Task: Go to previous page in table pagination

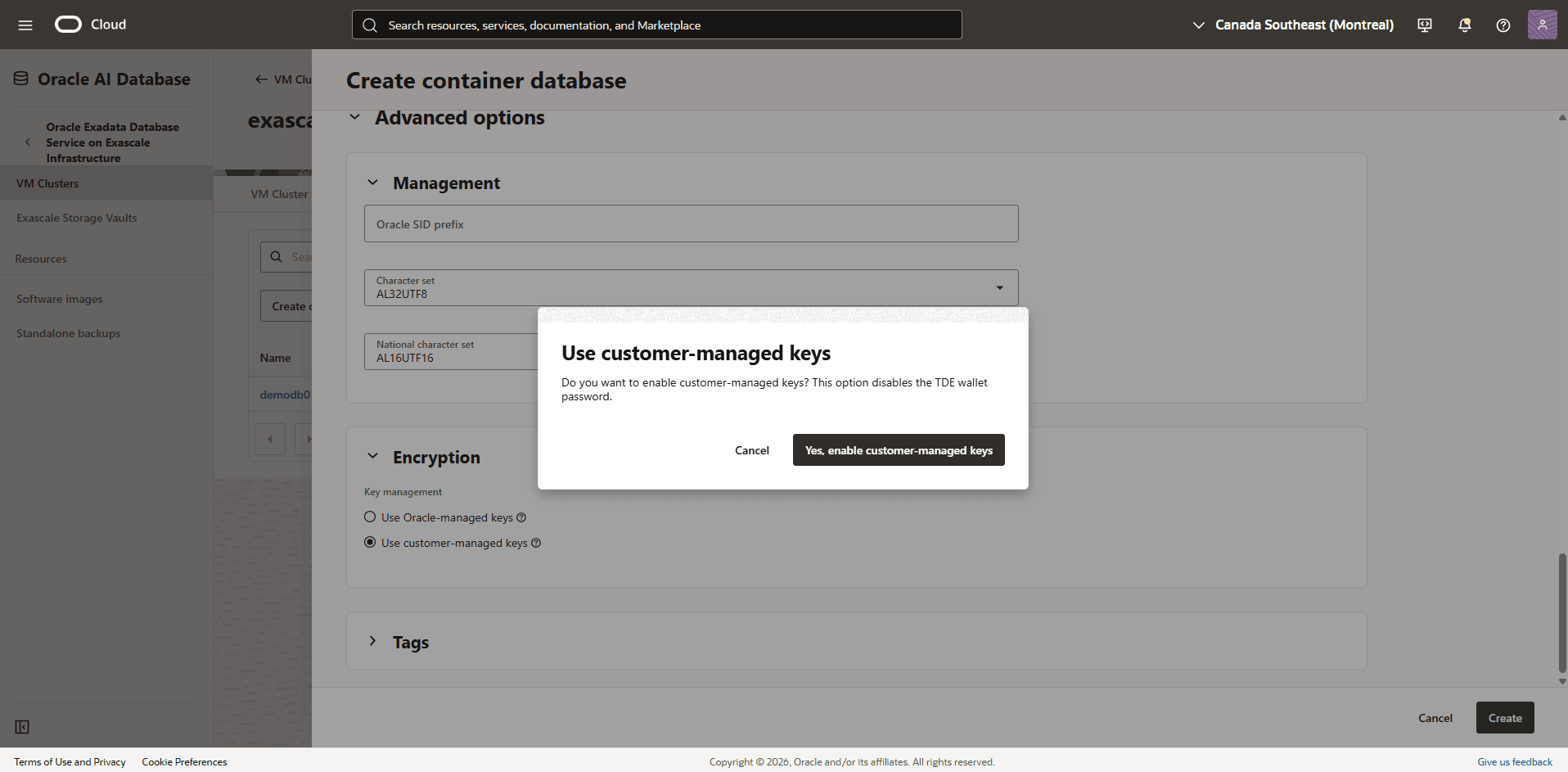Action: (270, 439)
